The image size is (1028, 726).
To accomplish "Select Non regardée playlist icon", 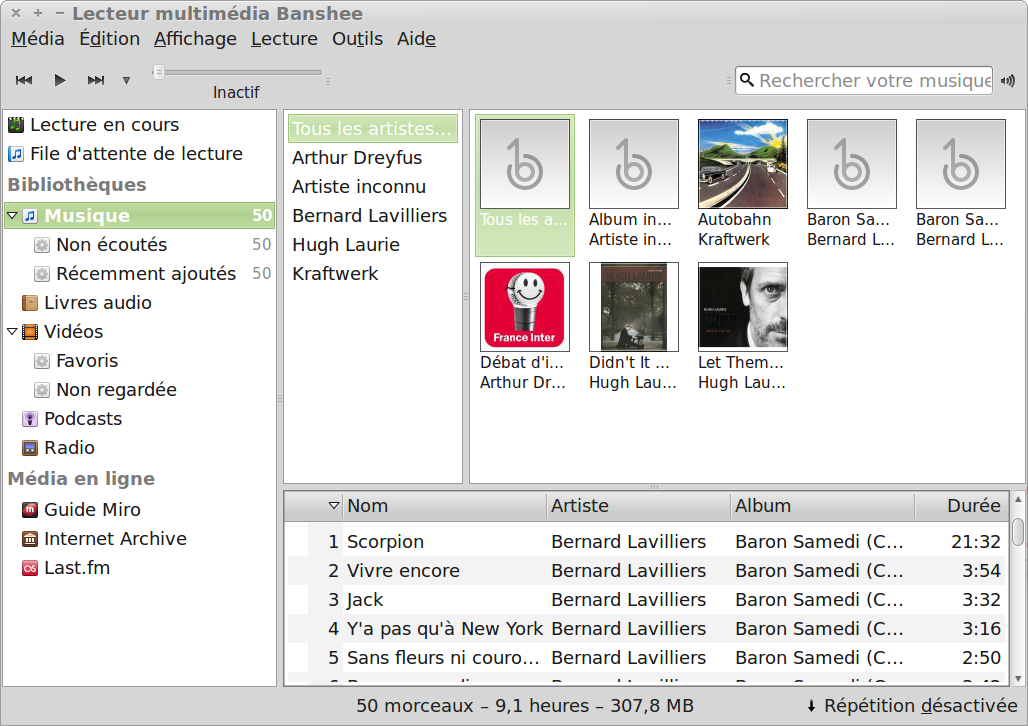I will pyautogui.click(x=42, y=390).
